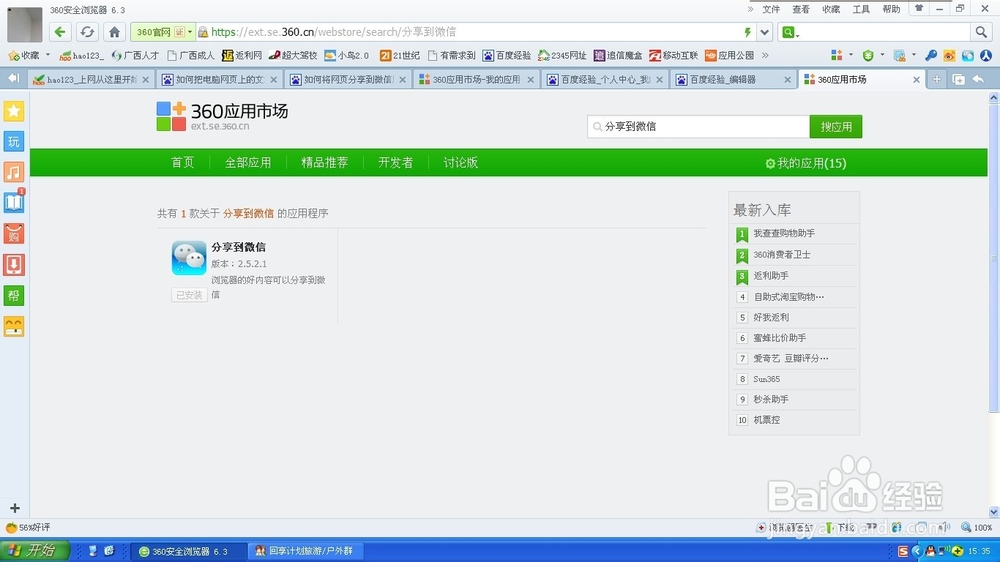Open the browser home page

[x=114, y=32]
